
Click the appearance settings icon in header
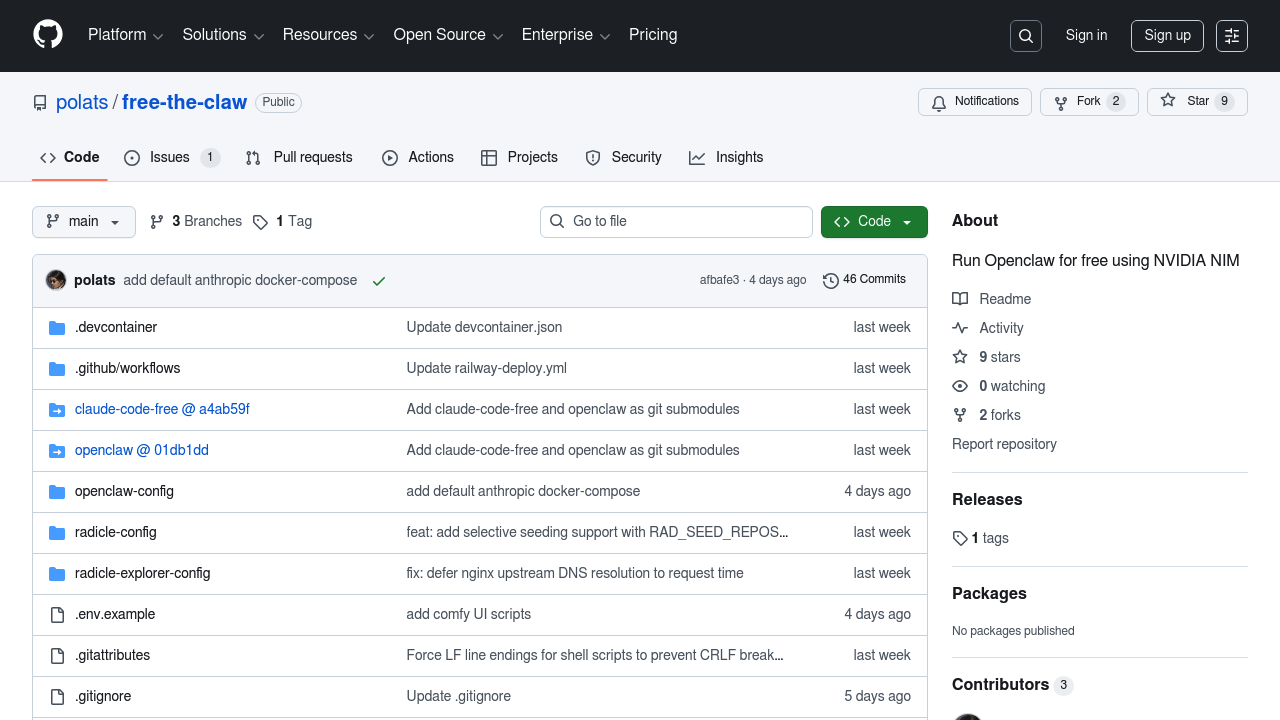(x=1232, y=36)
